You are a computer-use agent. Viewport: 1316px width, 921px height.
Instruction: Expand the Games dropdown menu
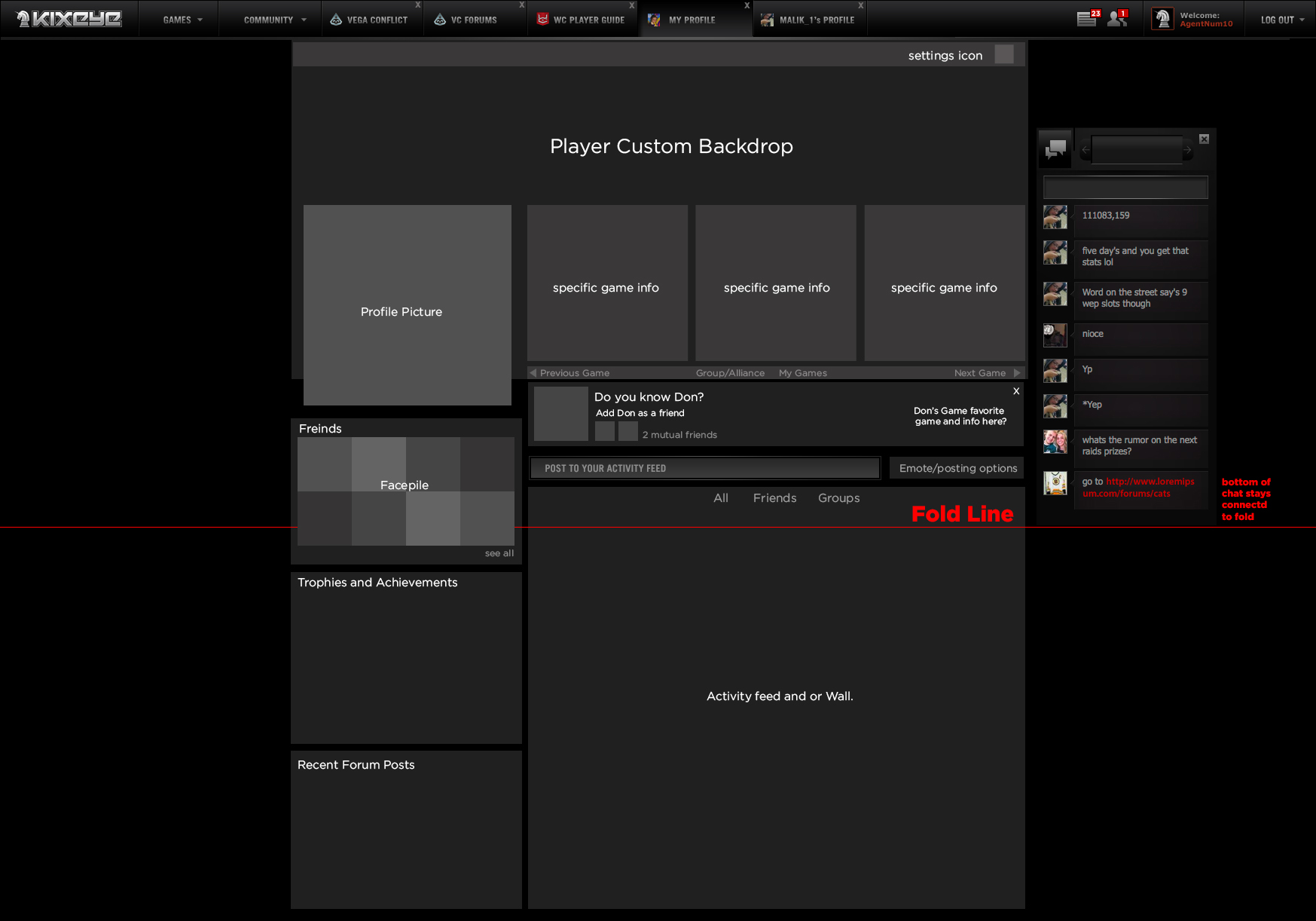tap(182, 20)
